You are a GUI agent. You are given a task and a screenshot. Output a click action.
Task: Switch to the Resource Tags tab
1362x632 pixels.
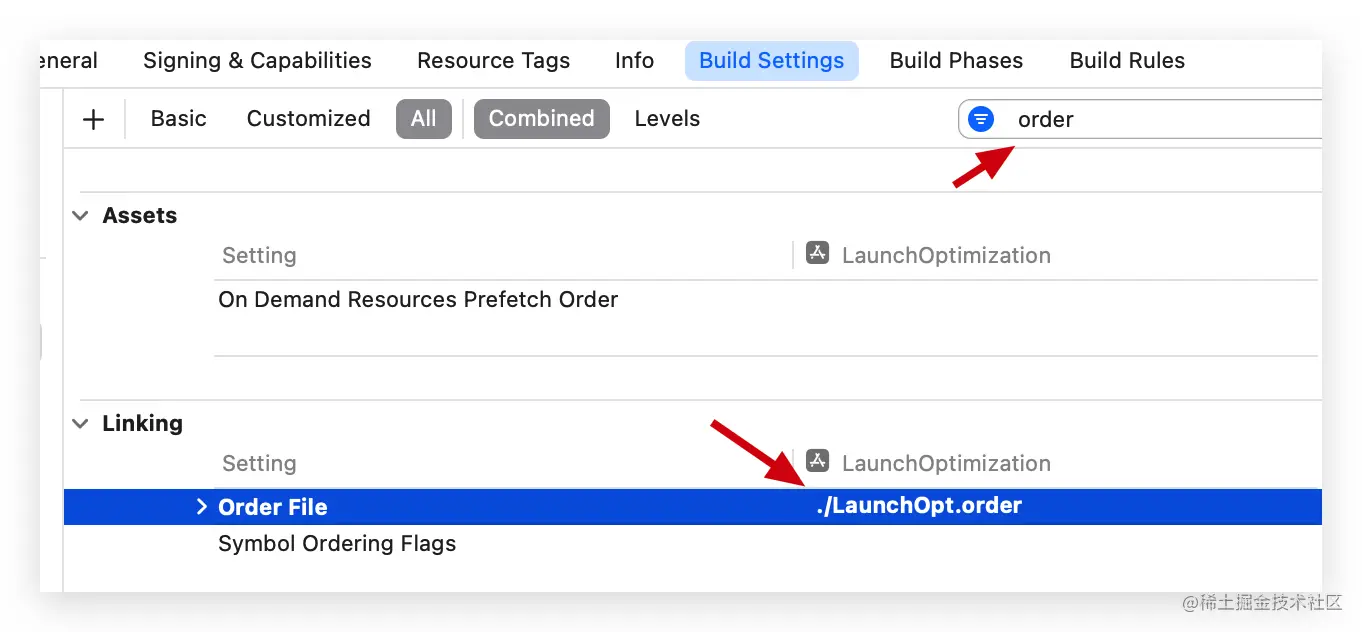coord(493,61)
